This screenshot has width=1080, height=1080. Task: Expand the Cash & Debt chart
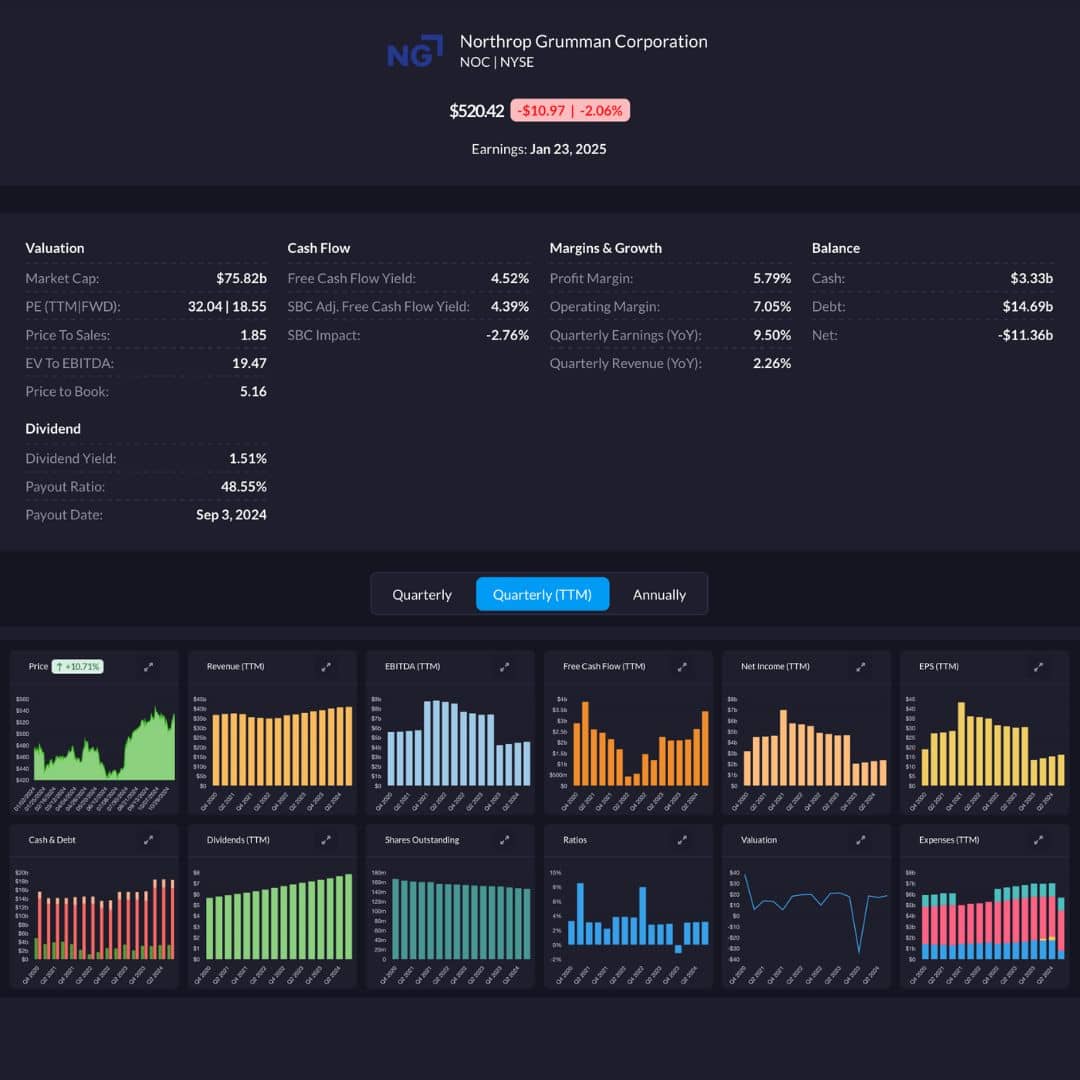[x=148, y=840]
